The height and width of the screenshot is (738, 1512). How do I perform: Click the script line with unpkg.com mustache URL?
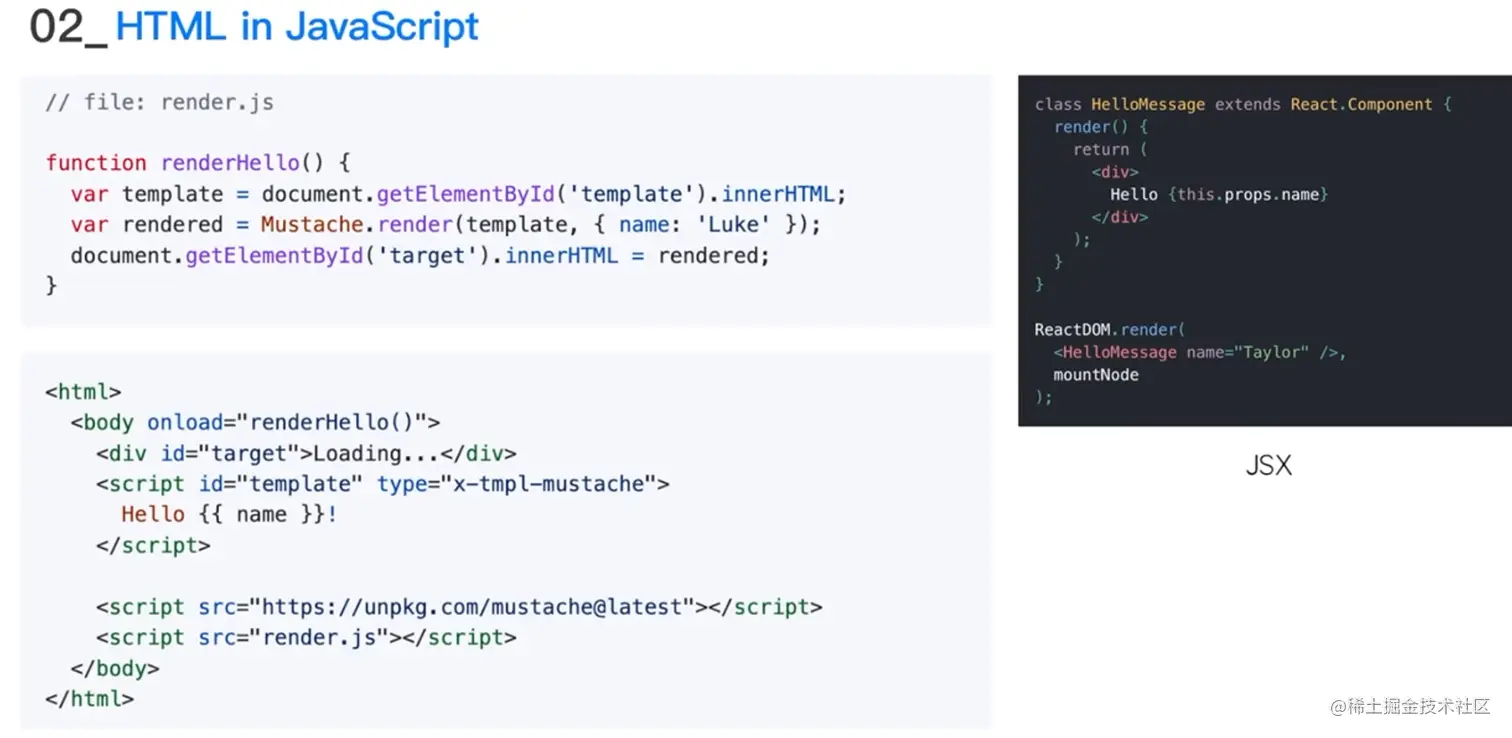(x=459, y=607)
